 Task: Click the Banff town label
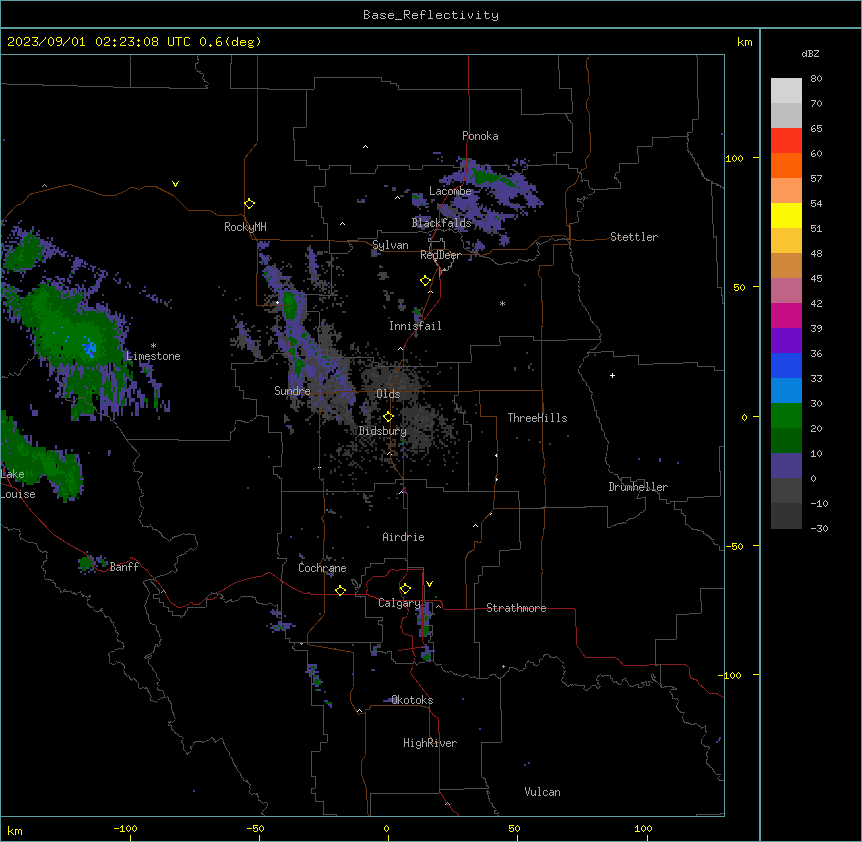124,567
